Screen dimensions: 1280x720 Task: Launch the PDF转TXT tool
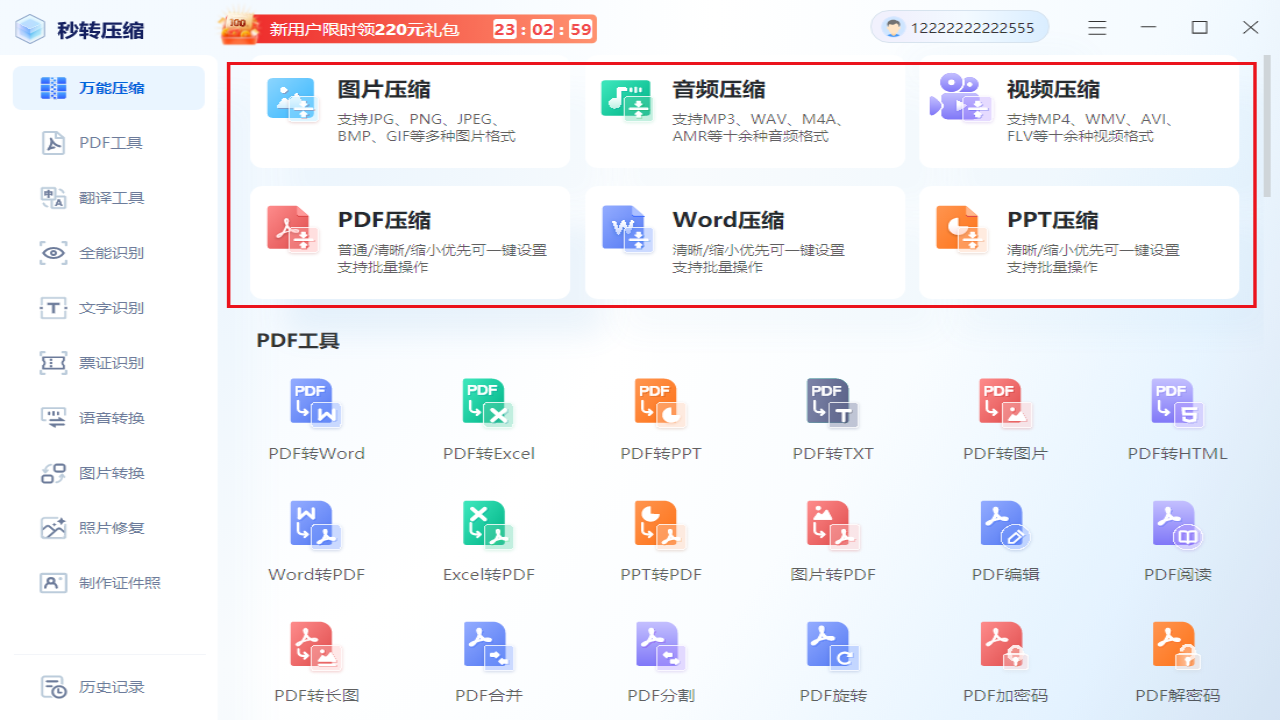click(x=831, y=410)
